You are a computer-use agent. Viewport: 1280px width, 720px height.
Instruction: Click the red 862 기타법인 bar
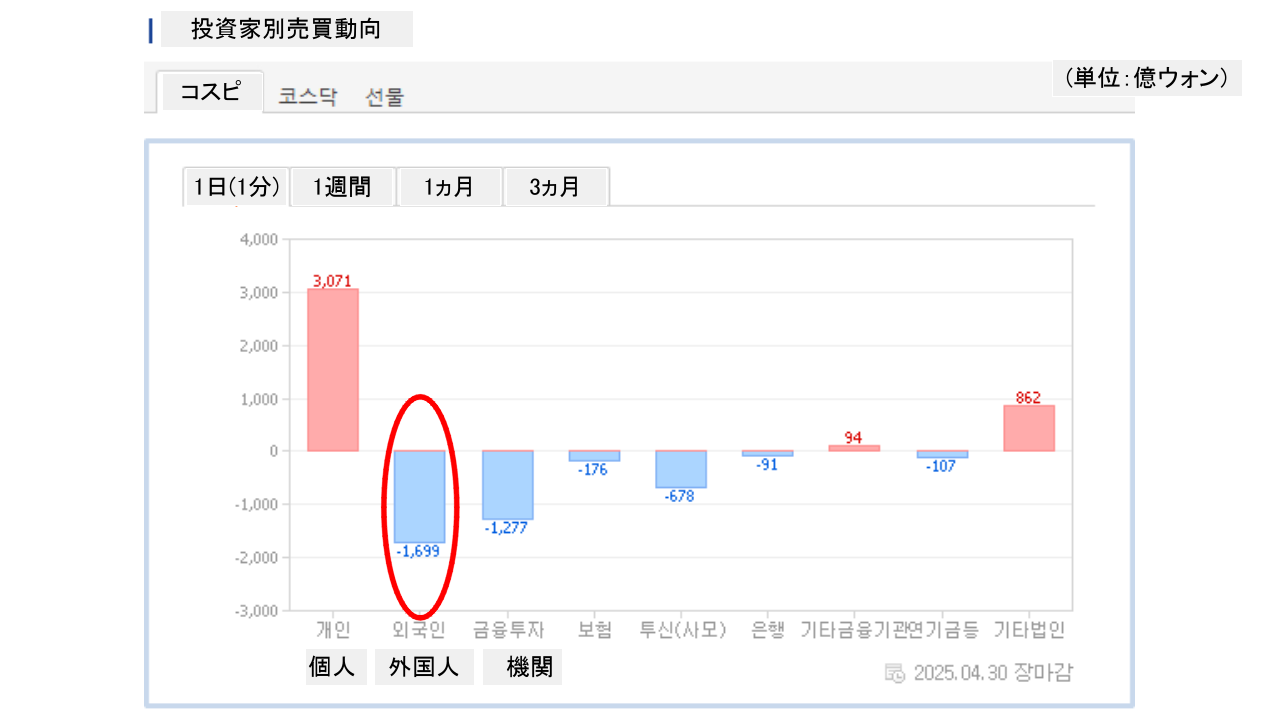click(1029, 428)
